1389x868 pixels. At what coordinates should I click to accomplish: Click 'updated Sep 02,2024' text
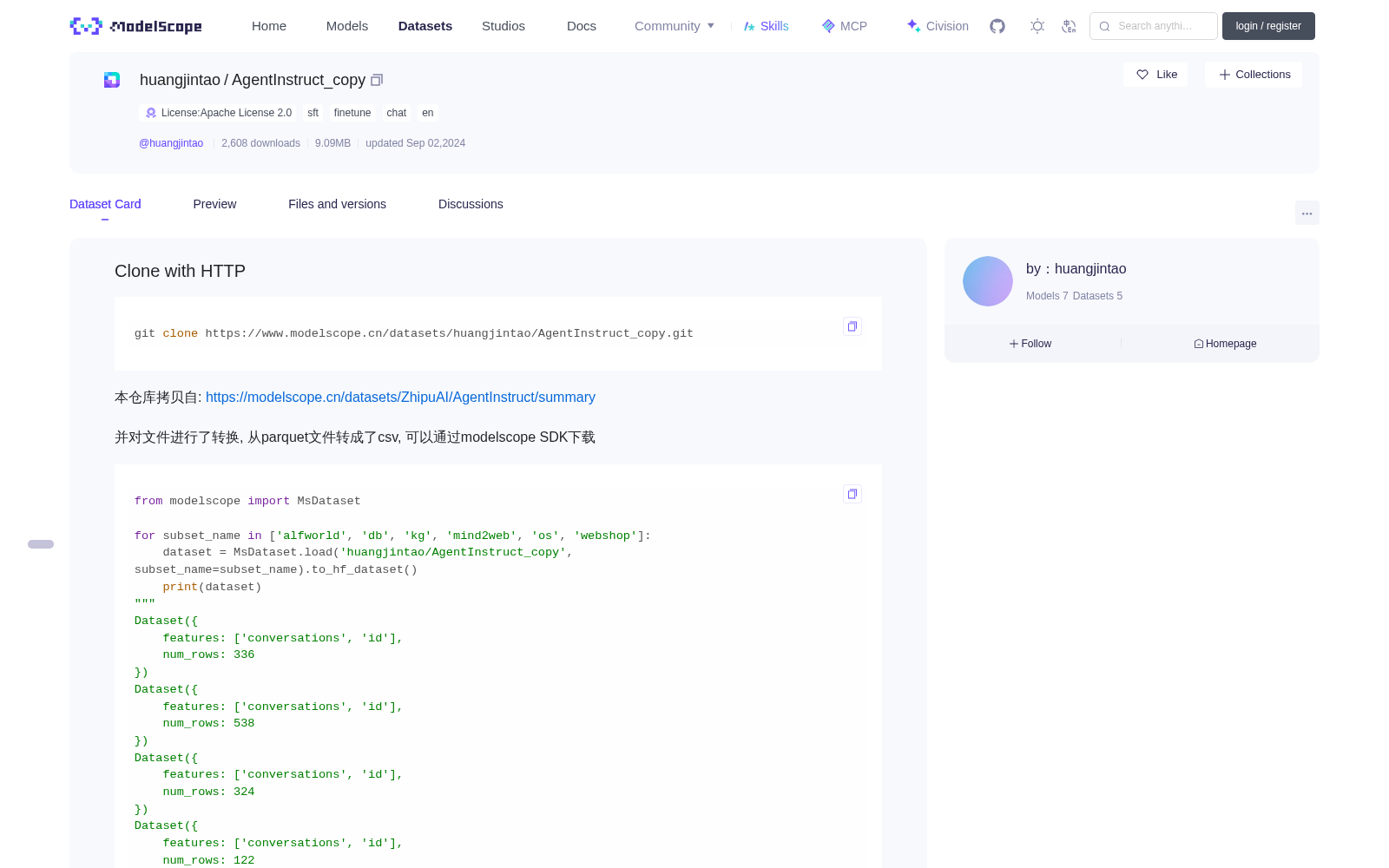tap(415, 143)
